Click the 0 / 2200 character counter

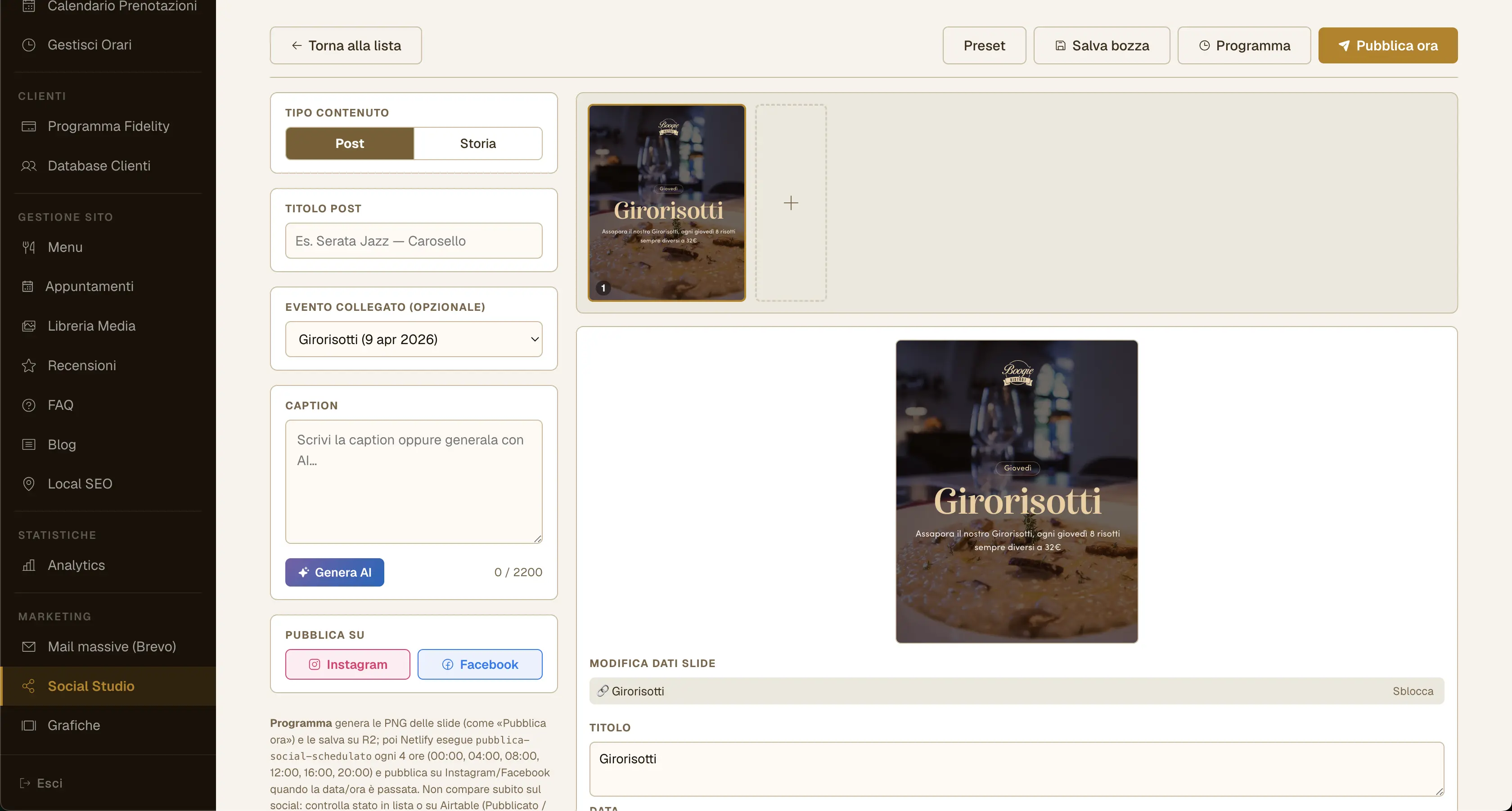517,572
